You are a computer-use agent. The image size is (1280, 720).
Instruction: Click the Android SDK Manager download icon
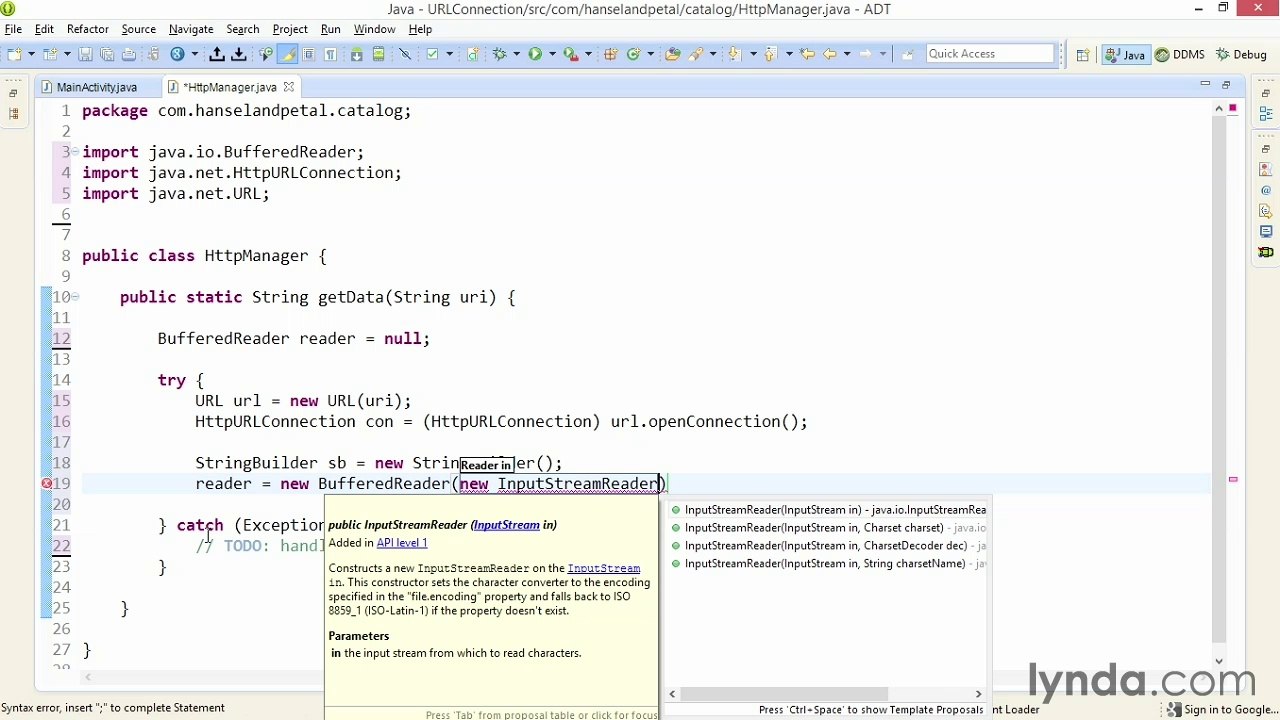tap(356, 54)
